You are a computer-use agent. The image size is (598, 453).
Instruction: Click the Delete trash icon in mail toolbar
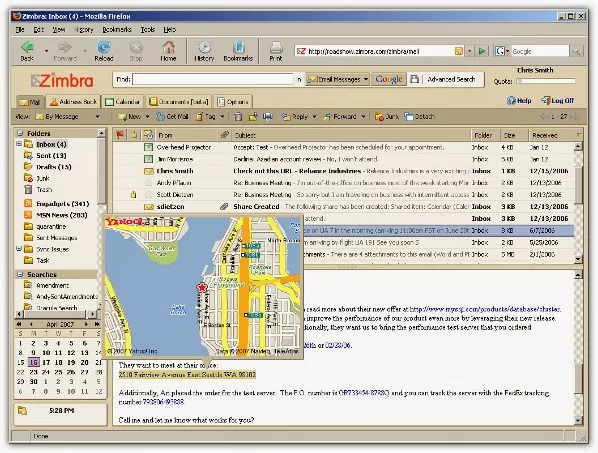(x=238, y=117)
